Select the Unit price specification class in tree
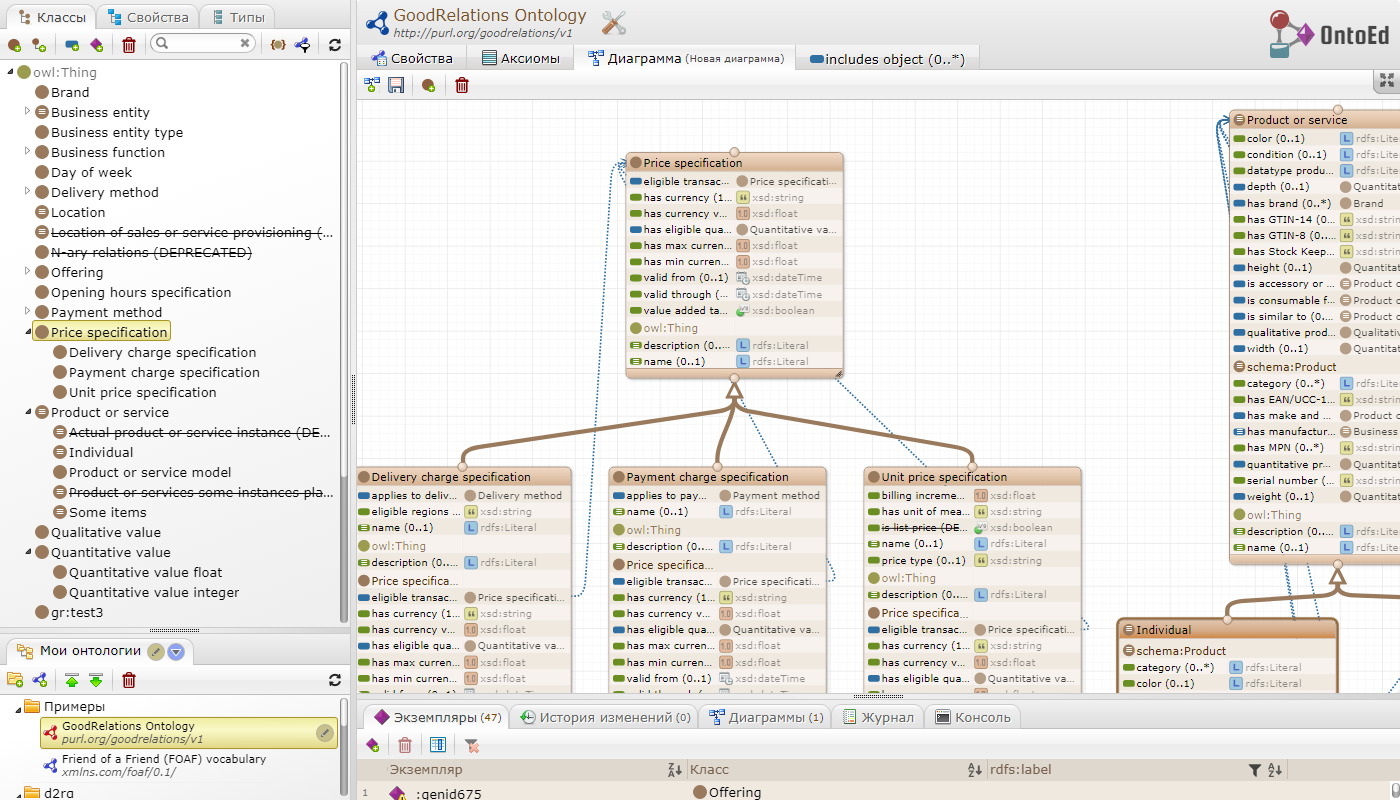This screenshot has width=1400, height=800. 142,392
